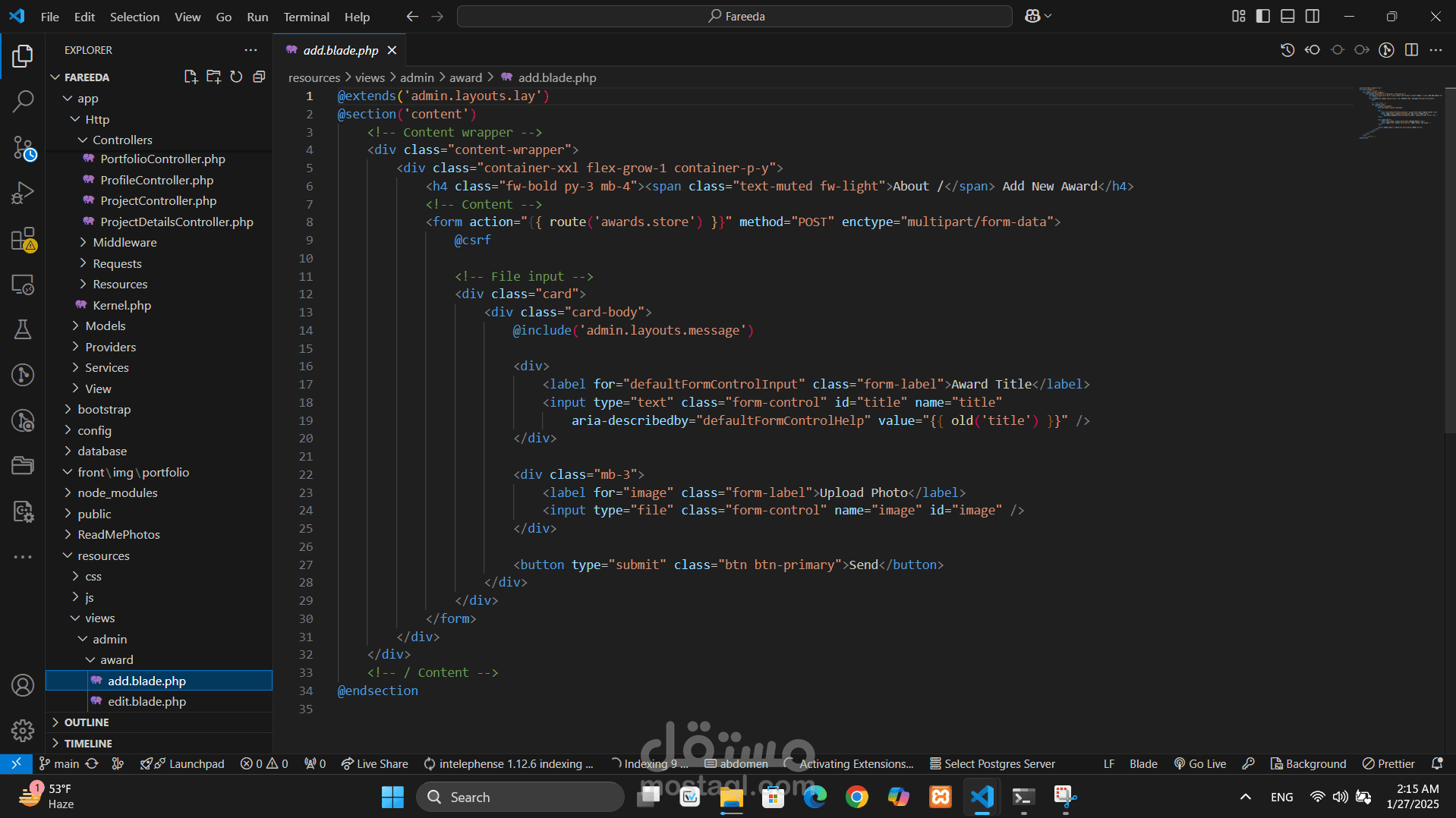Collapse all folders in Explorer

[x=259, y=77]
